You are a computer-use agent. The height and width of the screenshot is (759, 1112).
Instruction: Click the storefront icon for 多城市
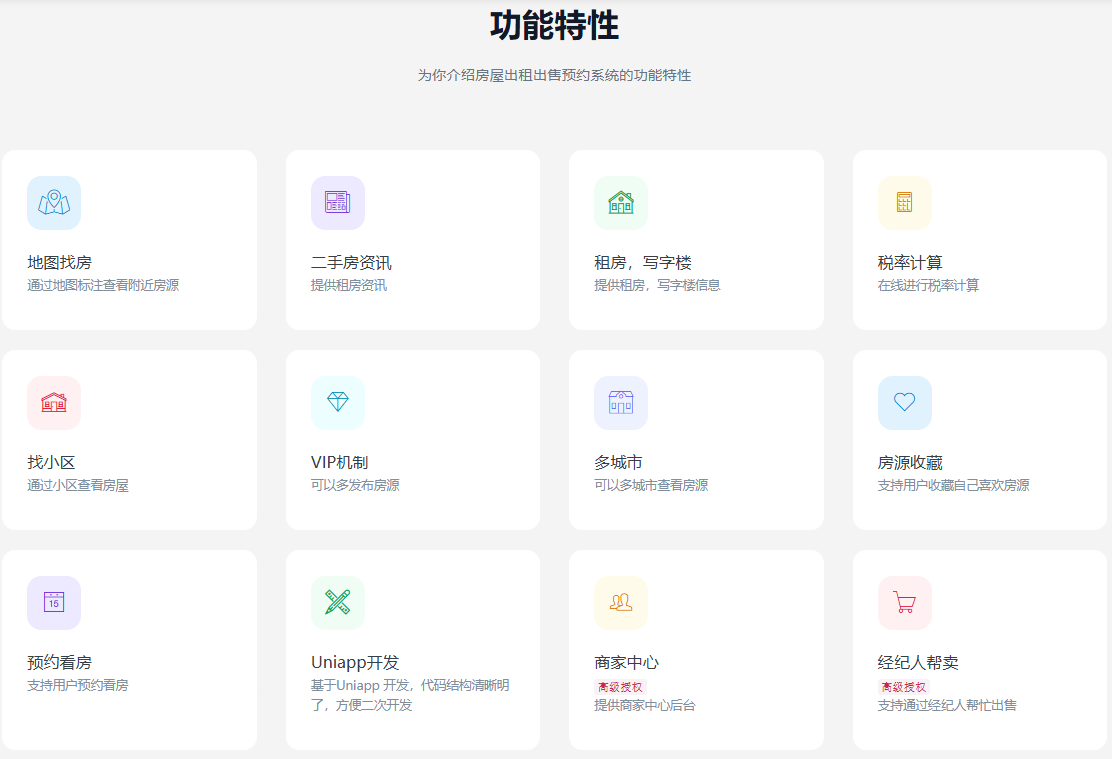pyautogui.click(x=621, y=403)
